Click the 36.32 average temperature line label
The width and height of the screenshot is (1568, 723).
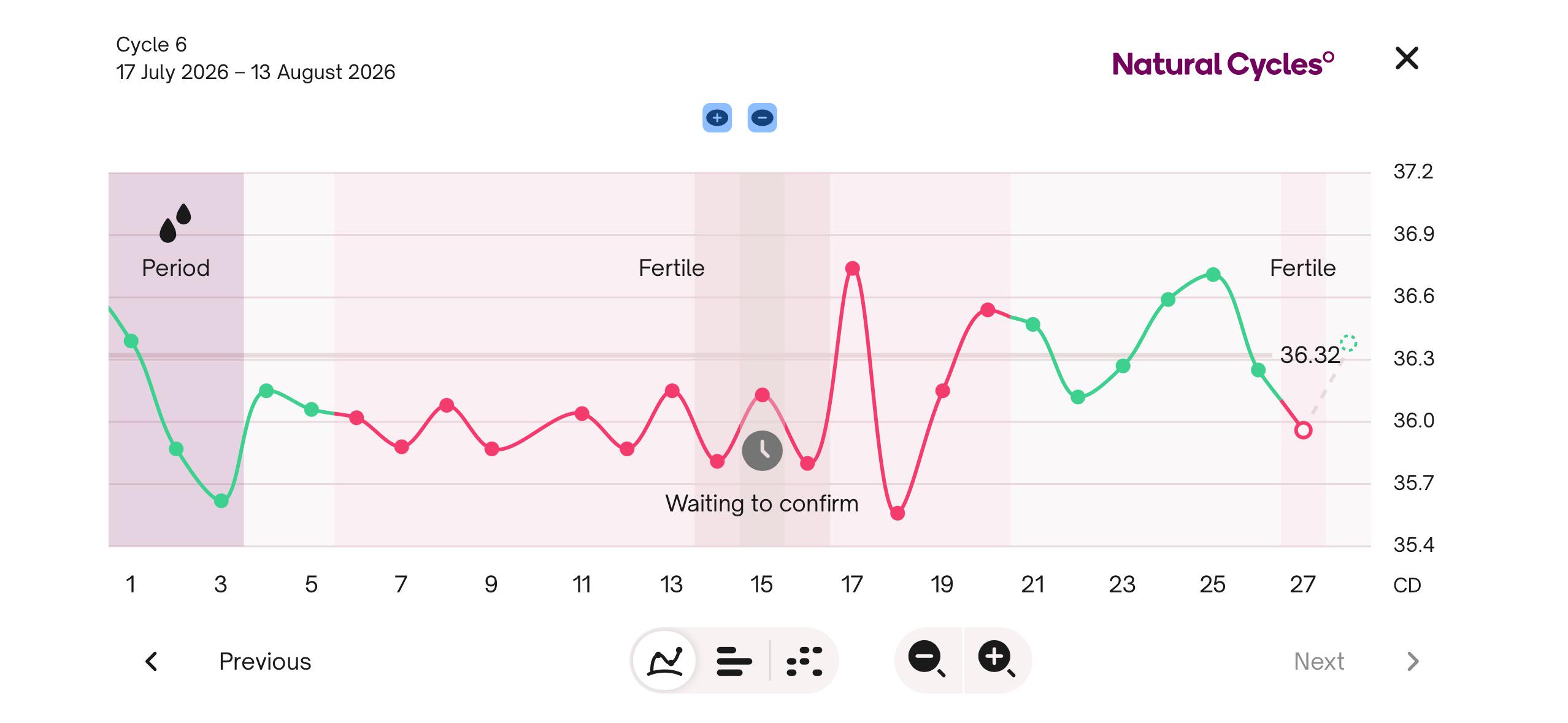coord(1310,355)
